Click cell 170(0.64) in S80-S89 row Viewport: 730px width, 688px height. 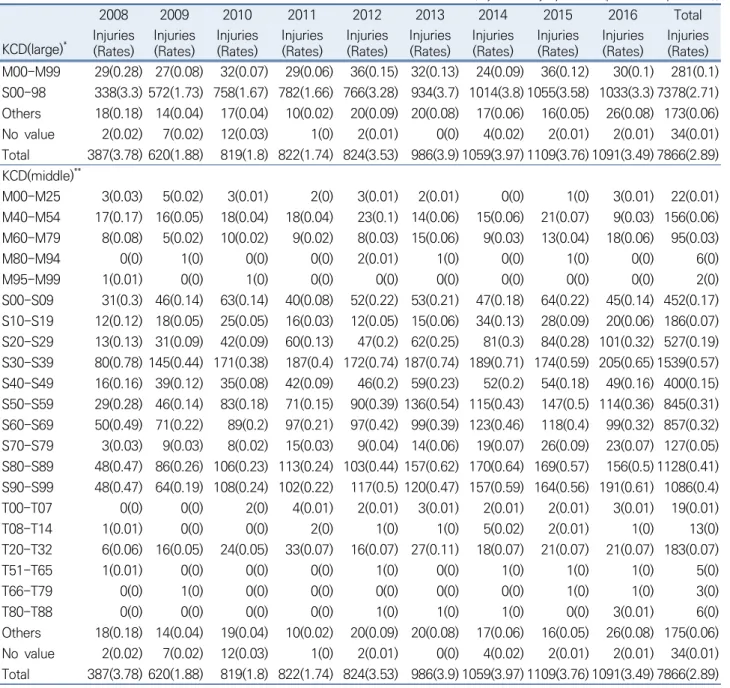496,466
